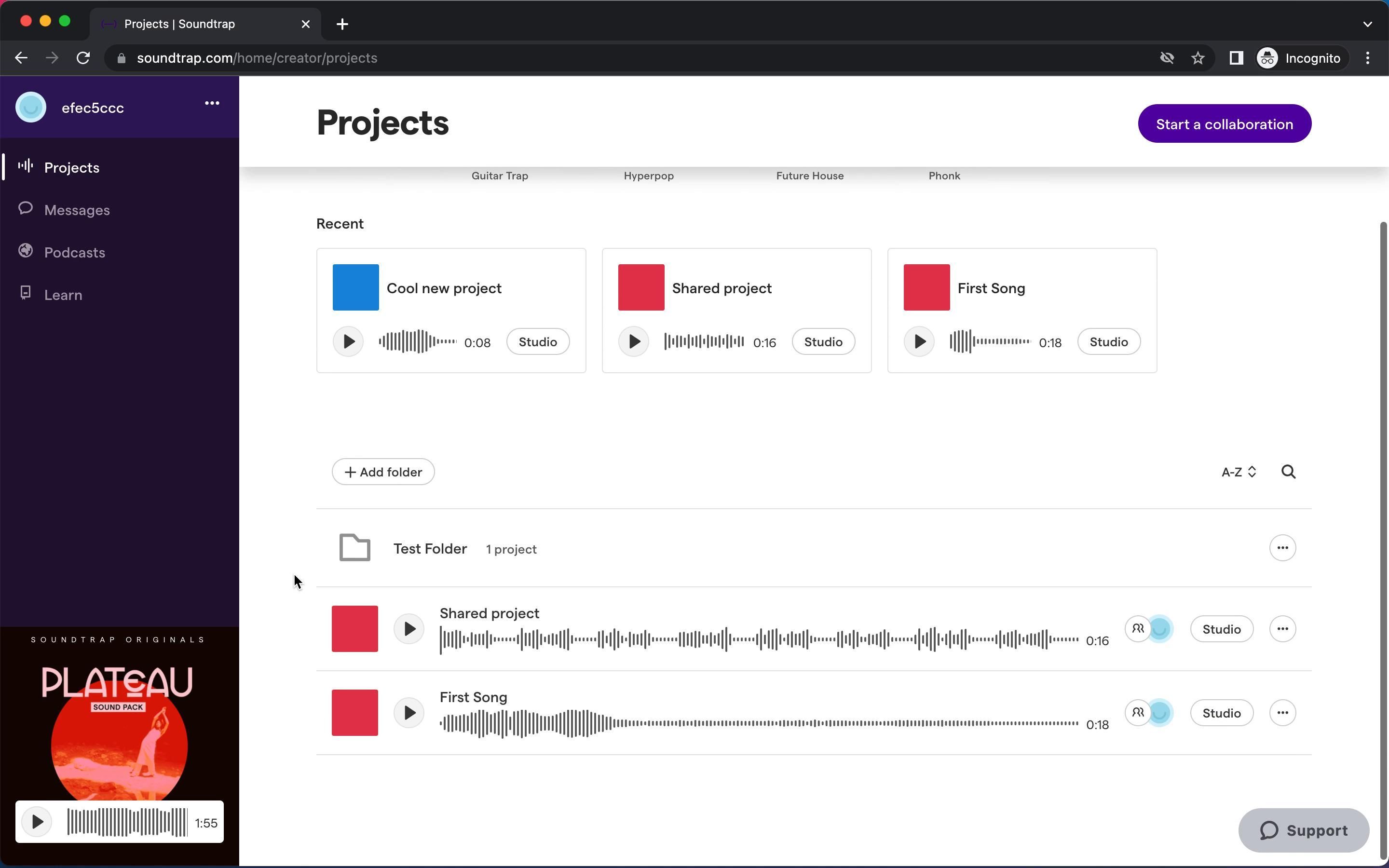Click collaborators icon on Shared project row
The image size is (1389, 868).
1138,629
